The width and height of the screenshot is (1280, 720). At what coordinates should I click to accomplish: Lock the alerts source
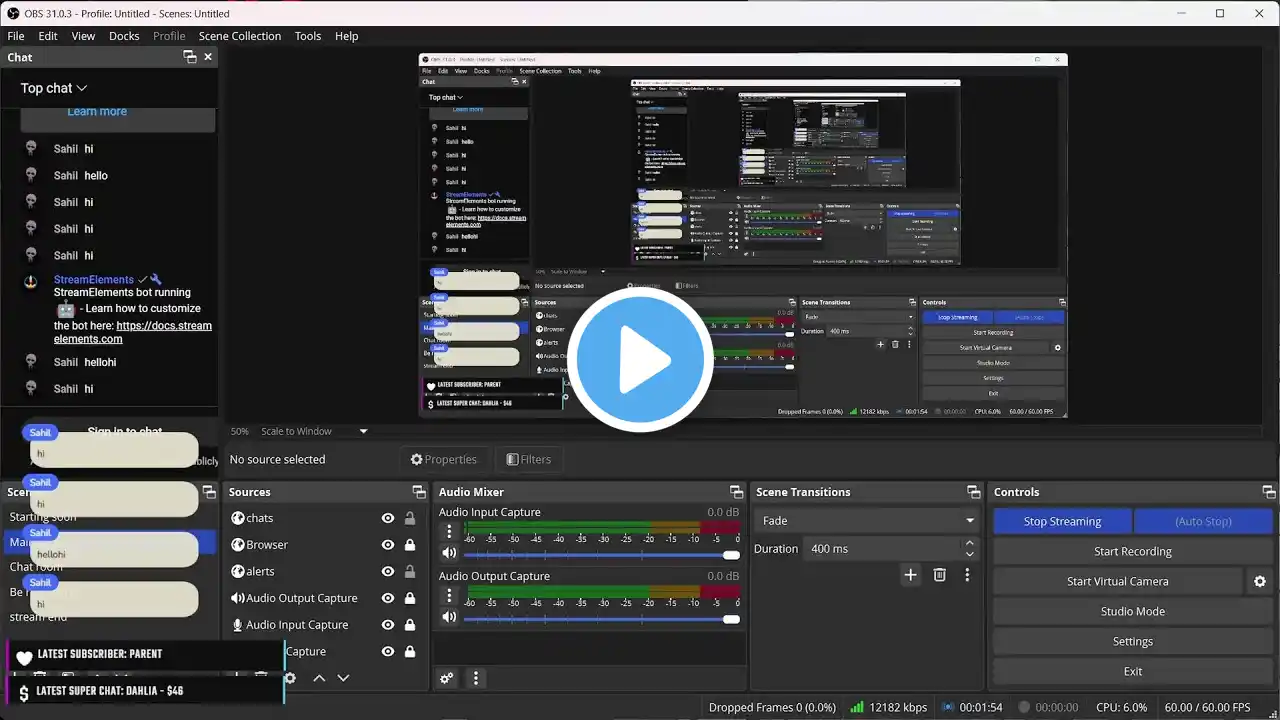tap(410, 571)
